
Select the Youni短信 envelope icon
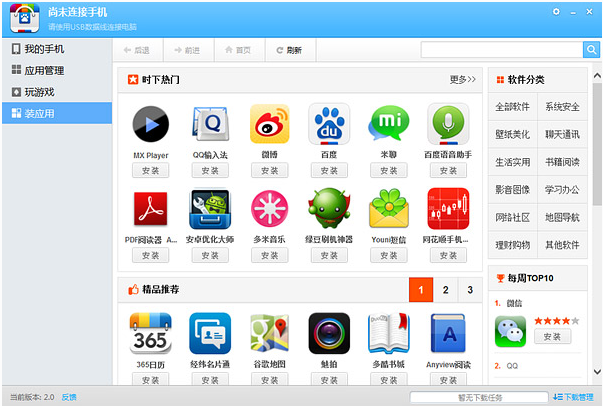tap(389, 209)
